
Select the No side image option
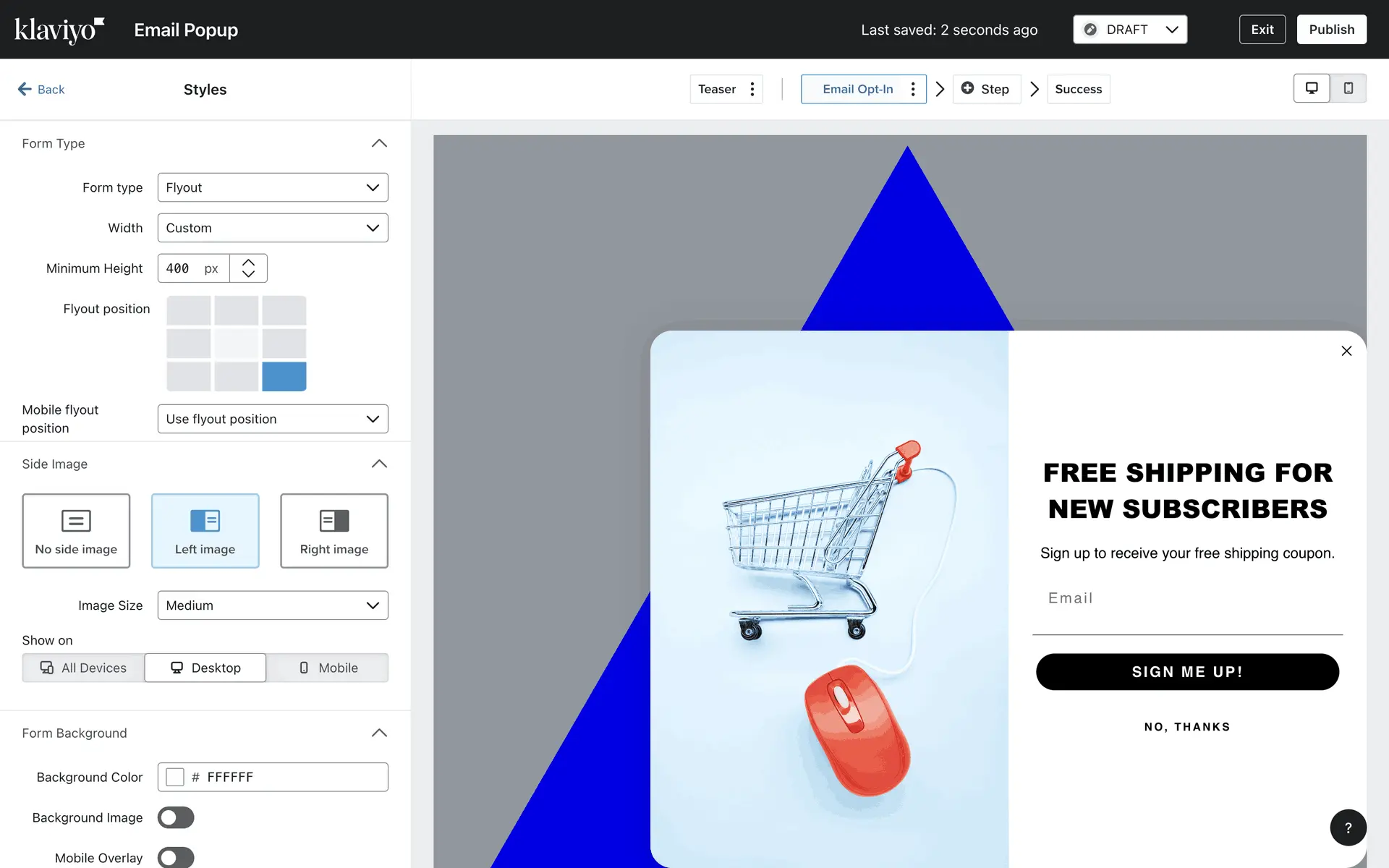[76, 531]
